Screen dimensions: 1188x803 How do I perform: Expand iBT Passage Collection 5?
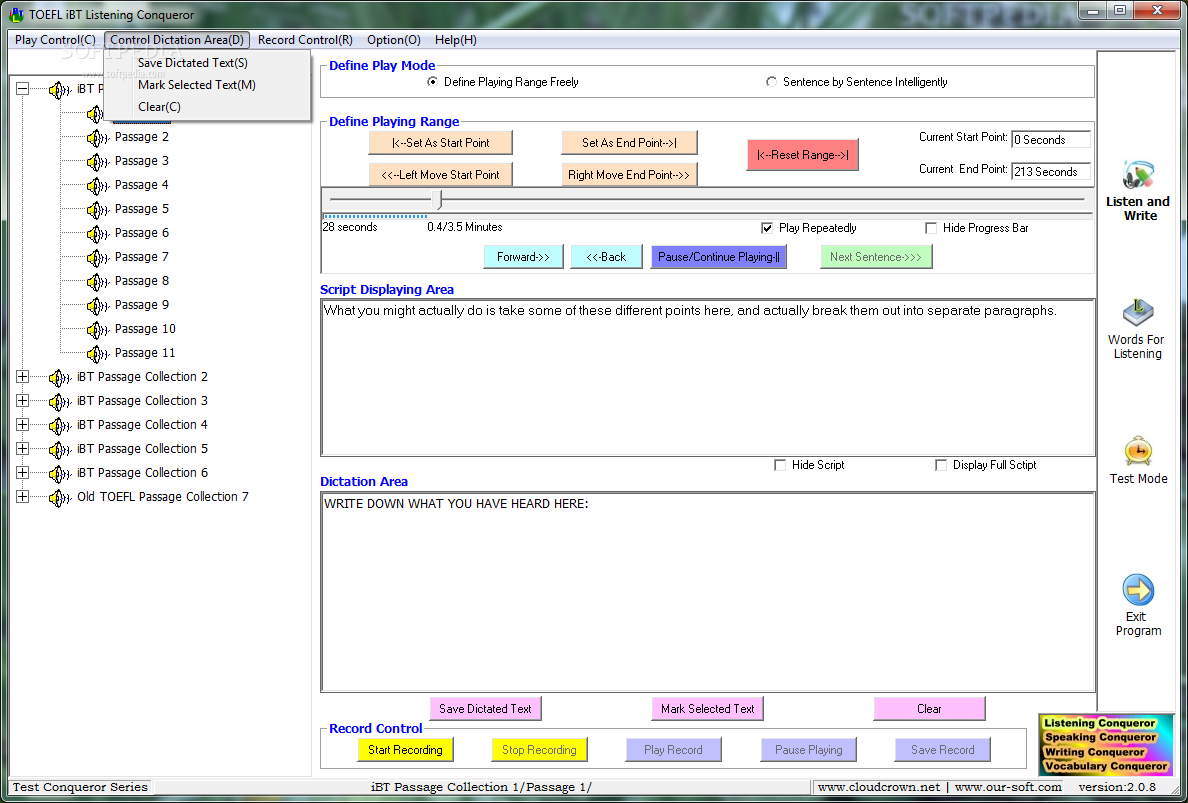click(x=23, y=448)
